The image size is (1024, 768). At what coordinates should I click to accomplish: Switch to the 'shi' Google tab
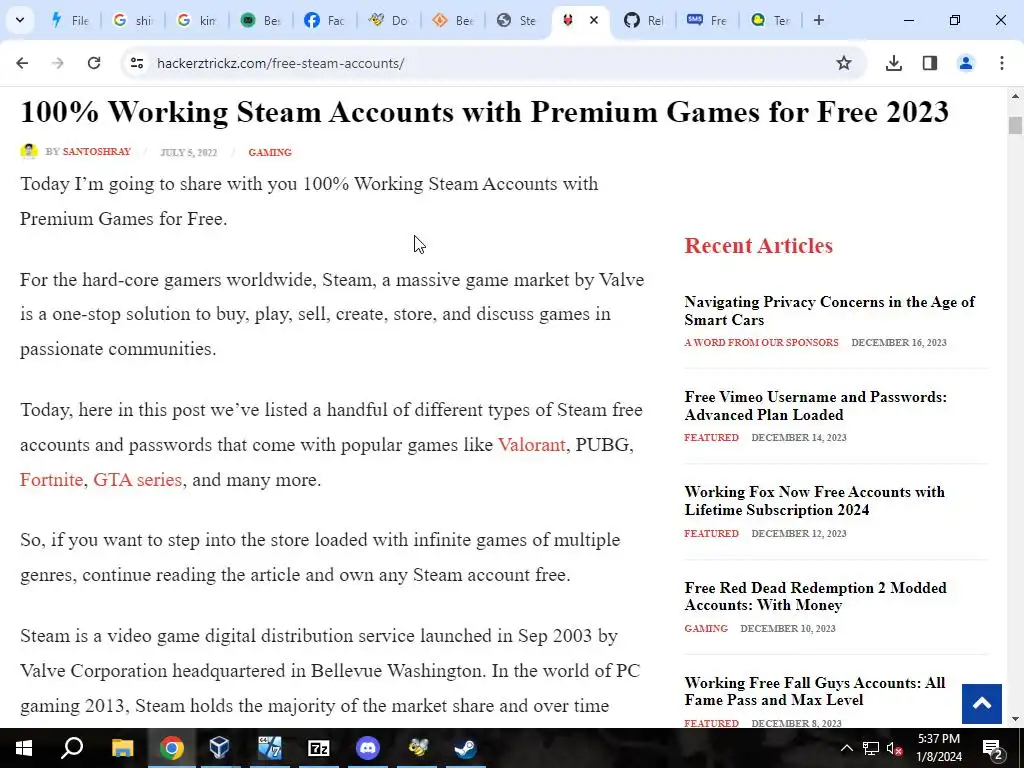[133, 20]
